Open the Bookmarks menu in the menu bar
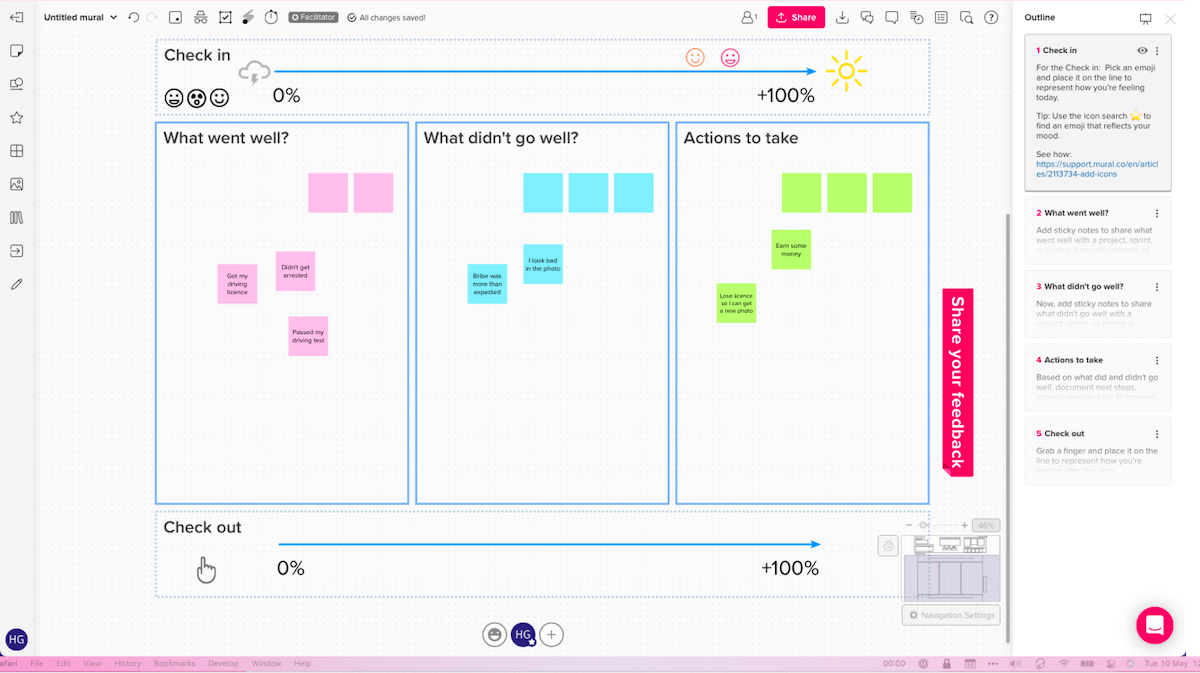 click(174, 663)
